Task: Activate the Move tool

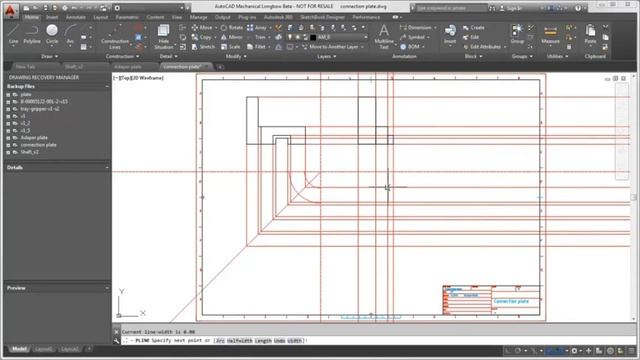Action: point(202,27)
